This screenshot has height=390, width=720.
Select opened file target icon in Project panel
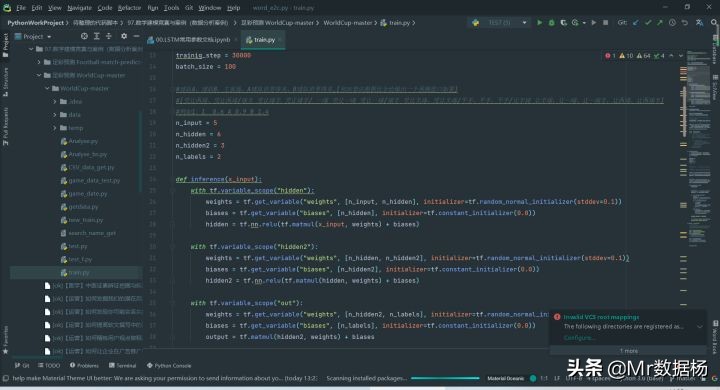pyautogui.click(x=84, y=36)
